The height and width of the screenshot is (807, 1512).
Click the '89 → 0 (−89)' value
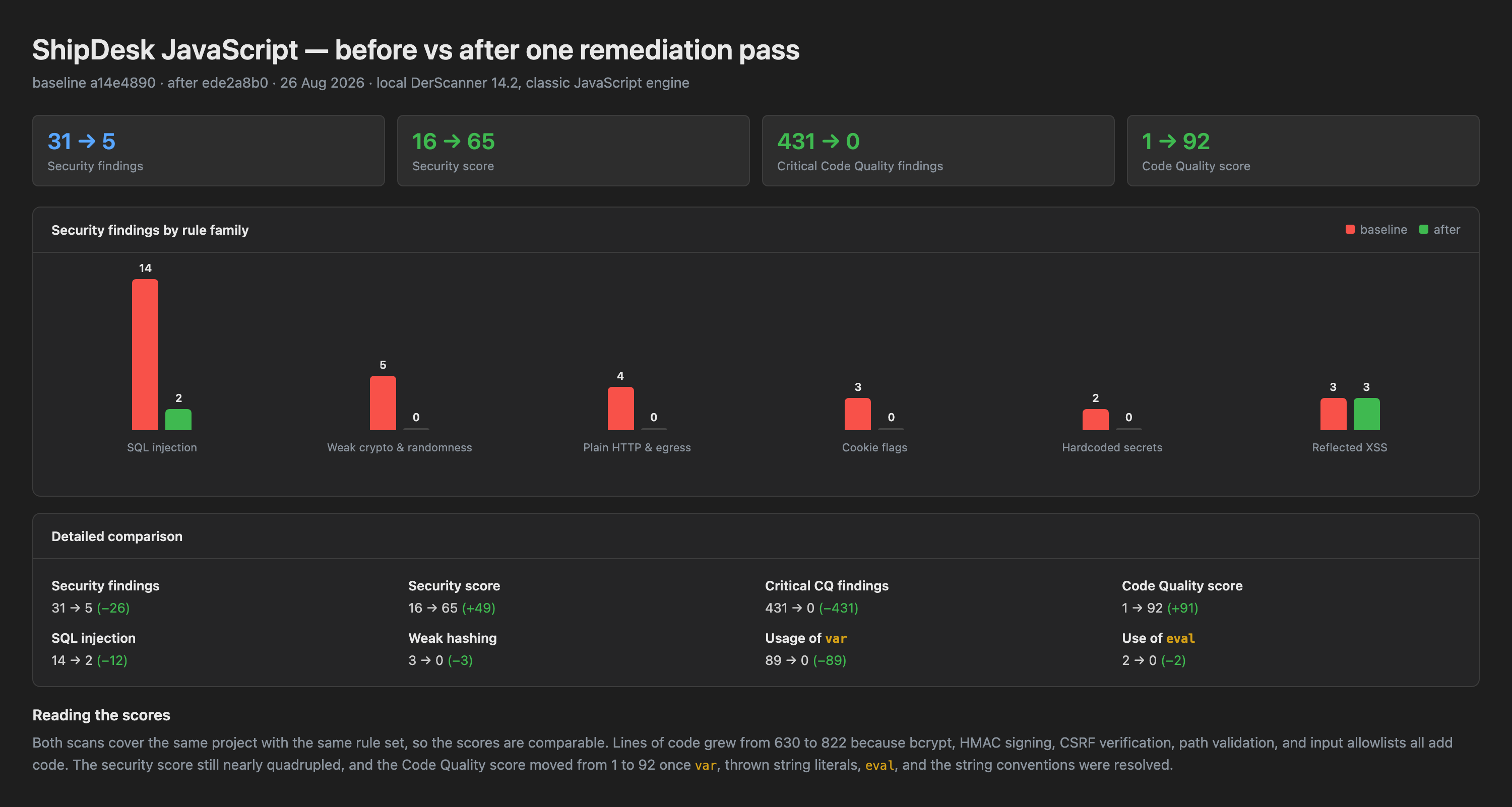click(805, 660)
